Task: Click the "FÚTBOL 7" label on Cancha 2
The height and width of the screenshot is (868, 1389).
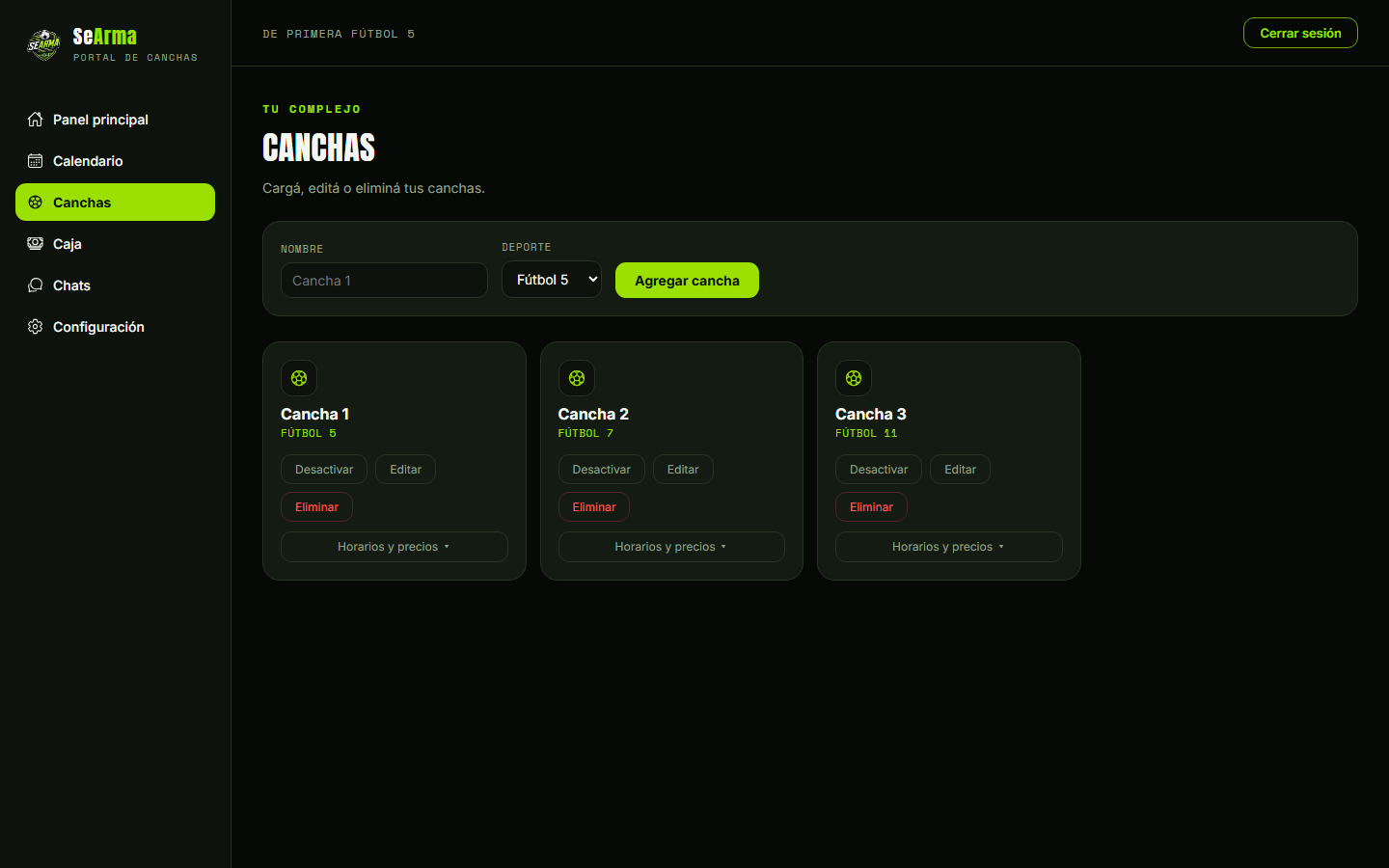Action: point(586,434)
